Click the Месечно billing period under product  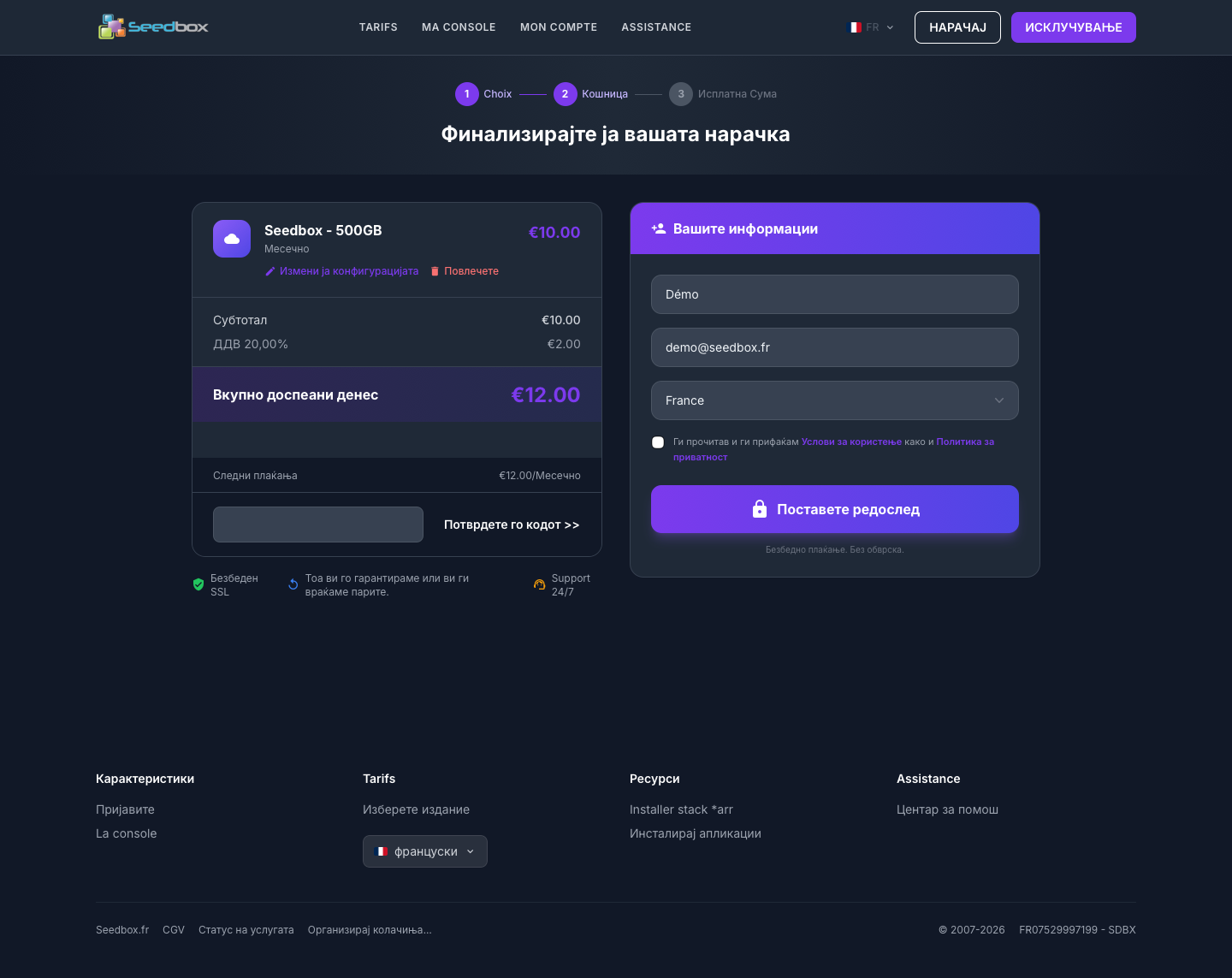[287, 249]
